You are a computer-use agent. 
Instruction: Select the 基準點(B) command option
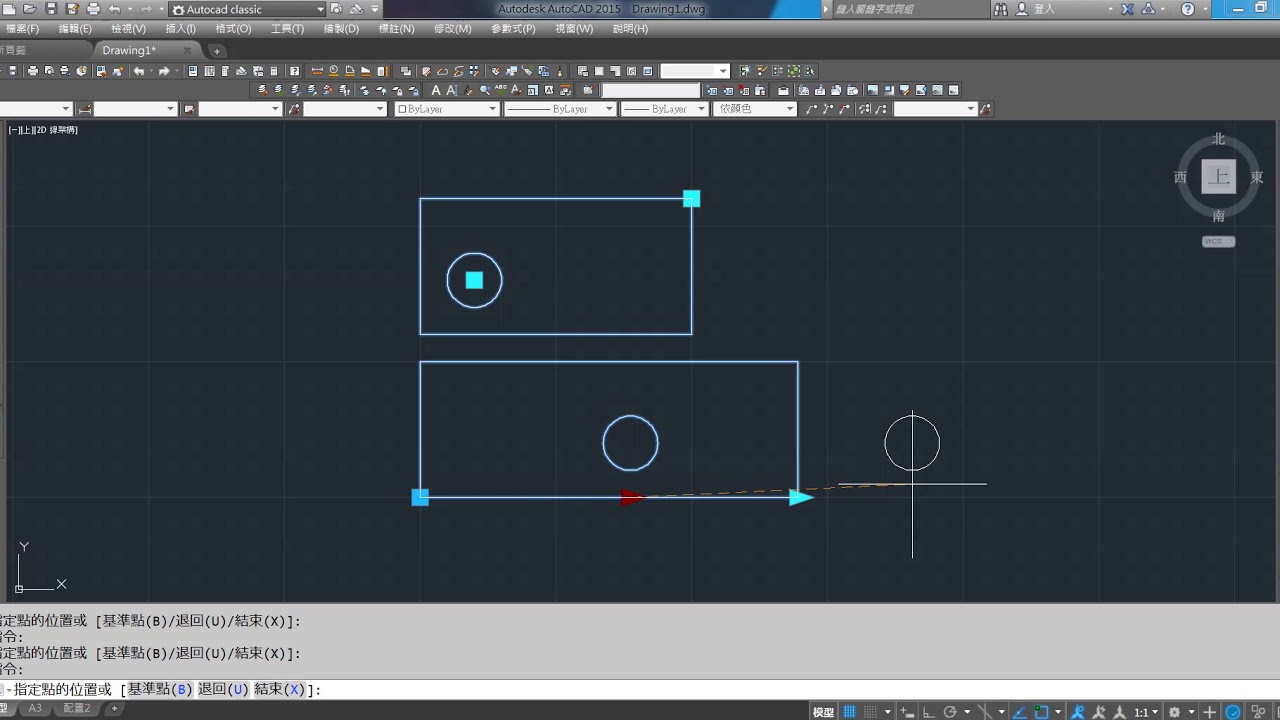(159, 690)
